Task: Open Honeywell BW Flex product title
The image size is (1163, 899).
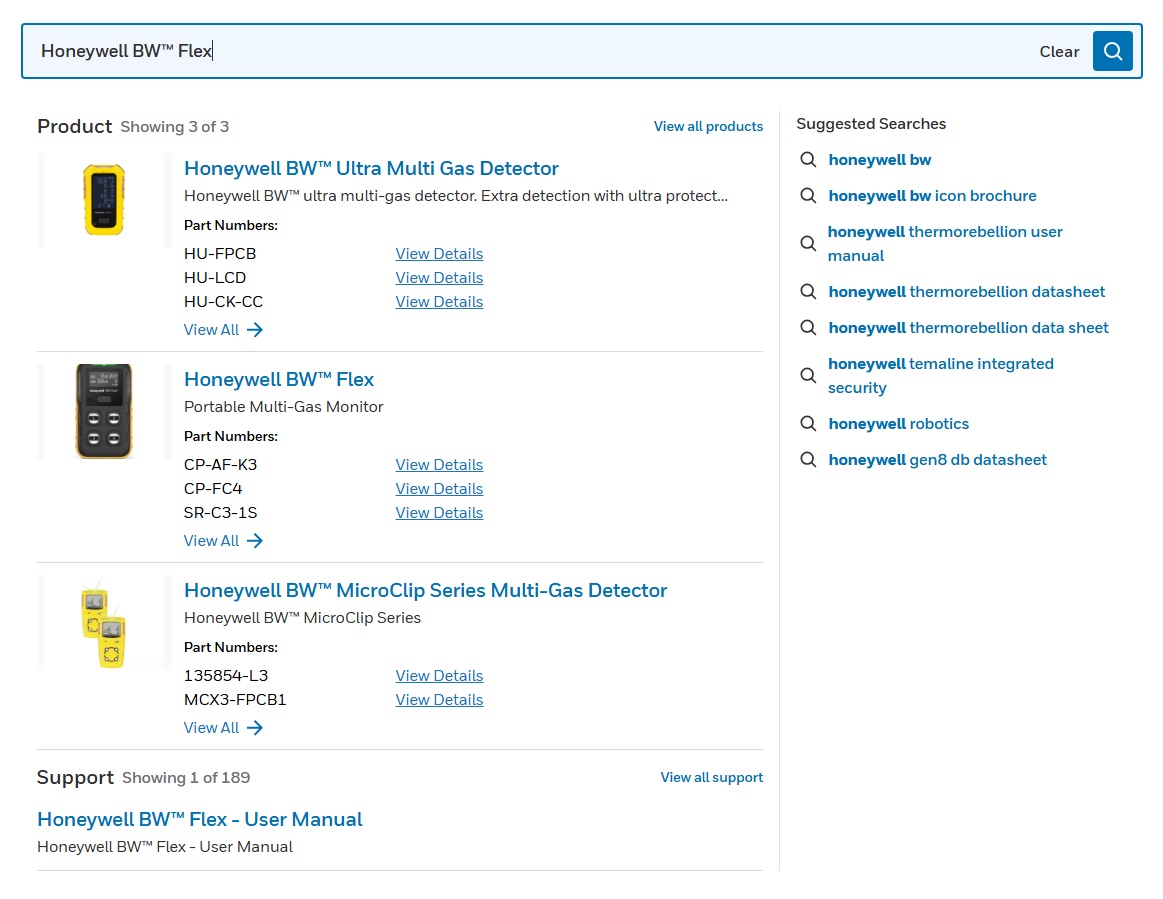Action: [x=279, y=380]
